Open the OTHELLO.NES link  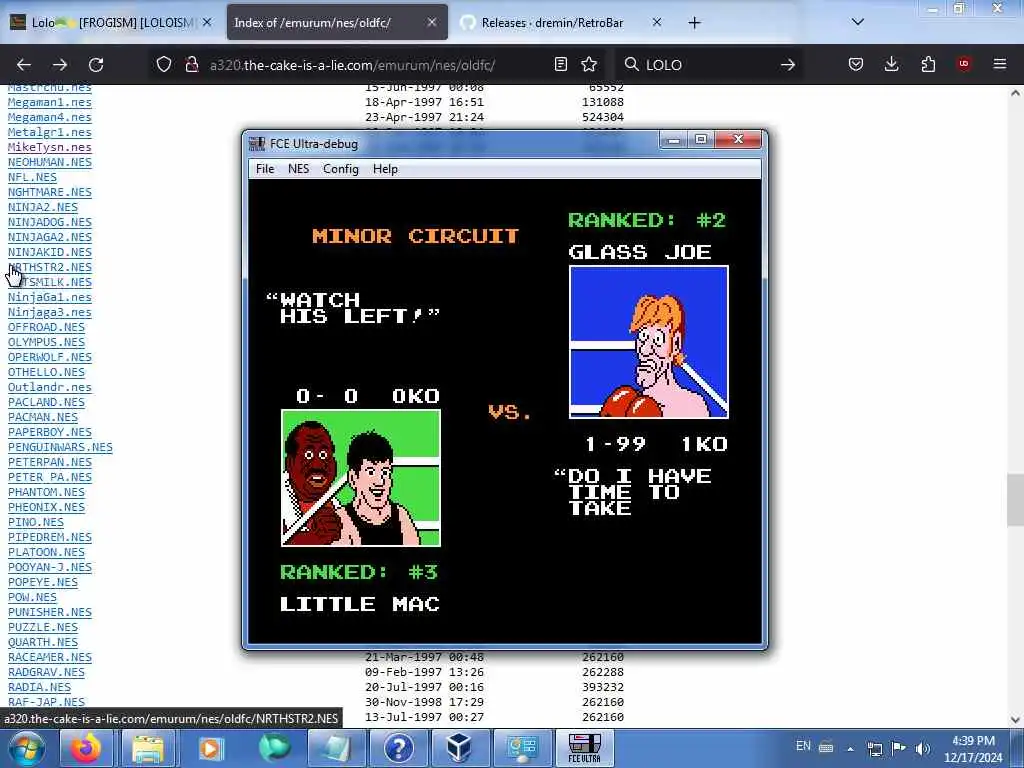[46, 372]
